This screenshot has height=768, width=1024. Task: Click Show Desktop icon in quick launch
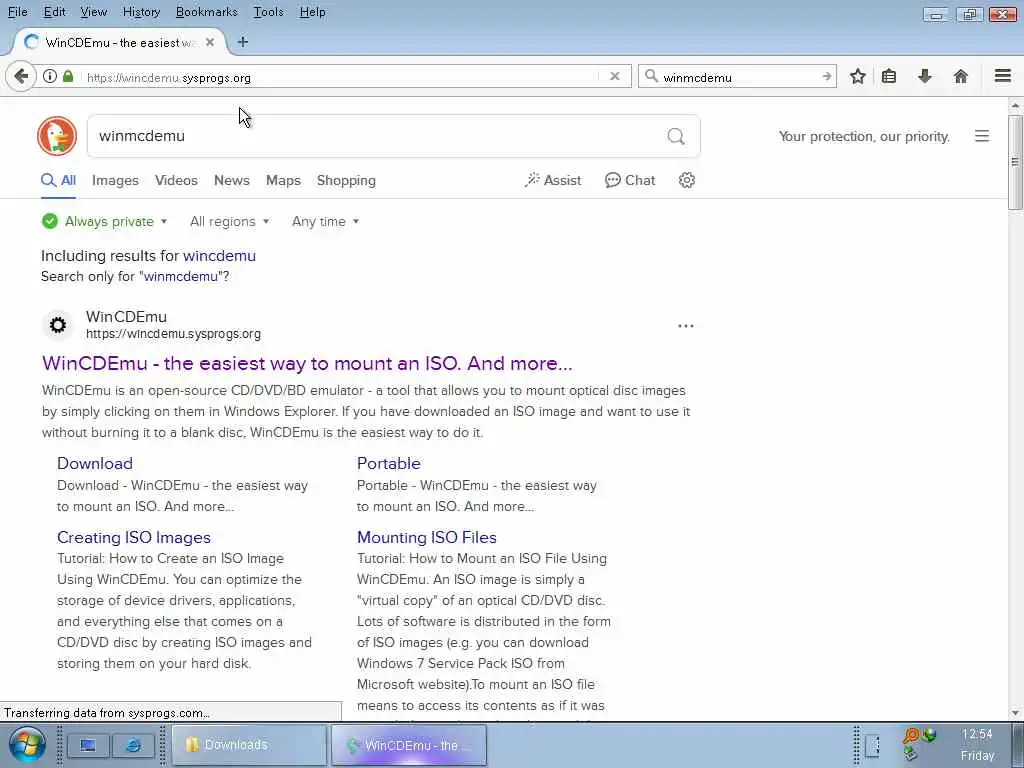pos(88,745)
